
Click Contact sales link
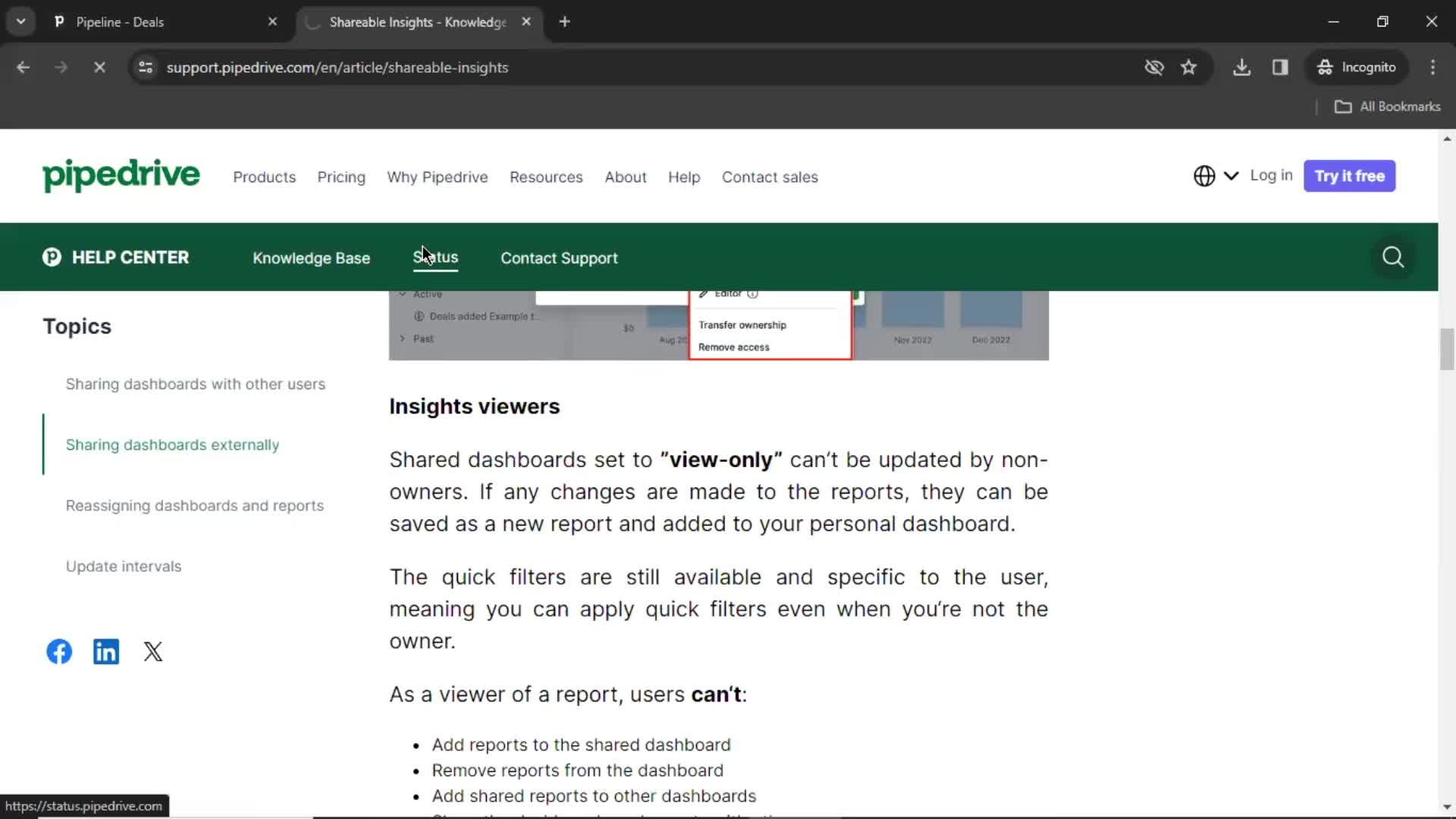pos(770,177)
